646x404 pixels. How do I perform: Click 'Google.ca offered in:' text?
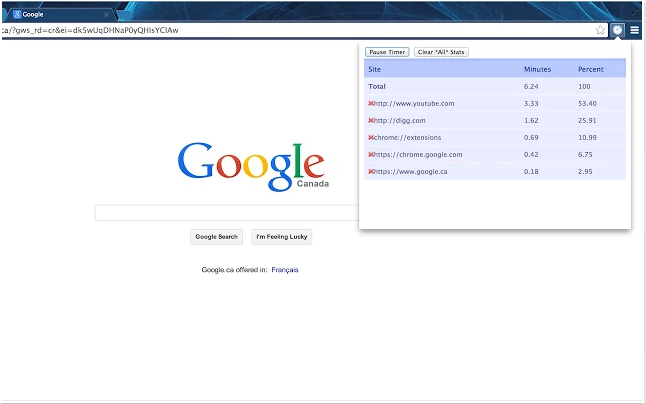click(x=234, y=270)
